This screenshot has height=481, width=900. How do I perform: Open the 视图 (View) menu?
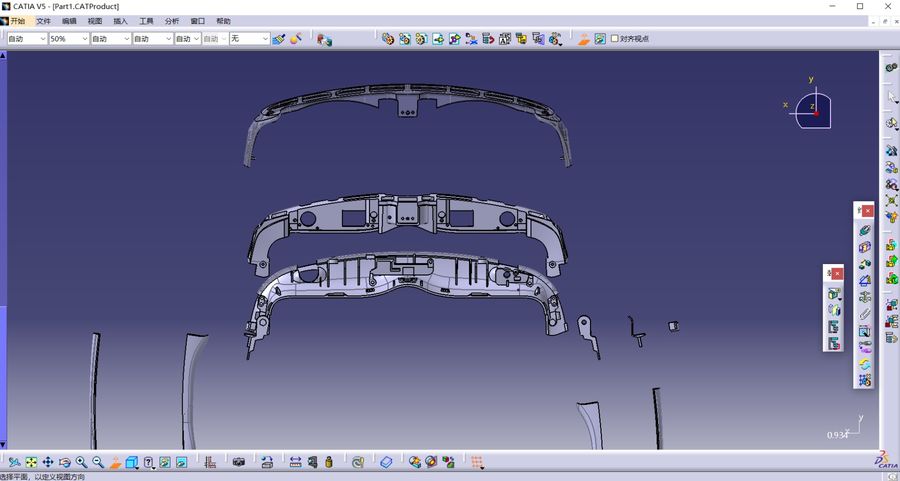click(95, 21)
